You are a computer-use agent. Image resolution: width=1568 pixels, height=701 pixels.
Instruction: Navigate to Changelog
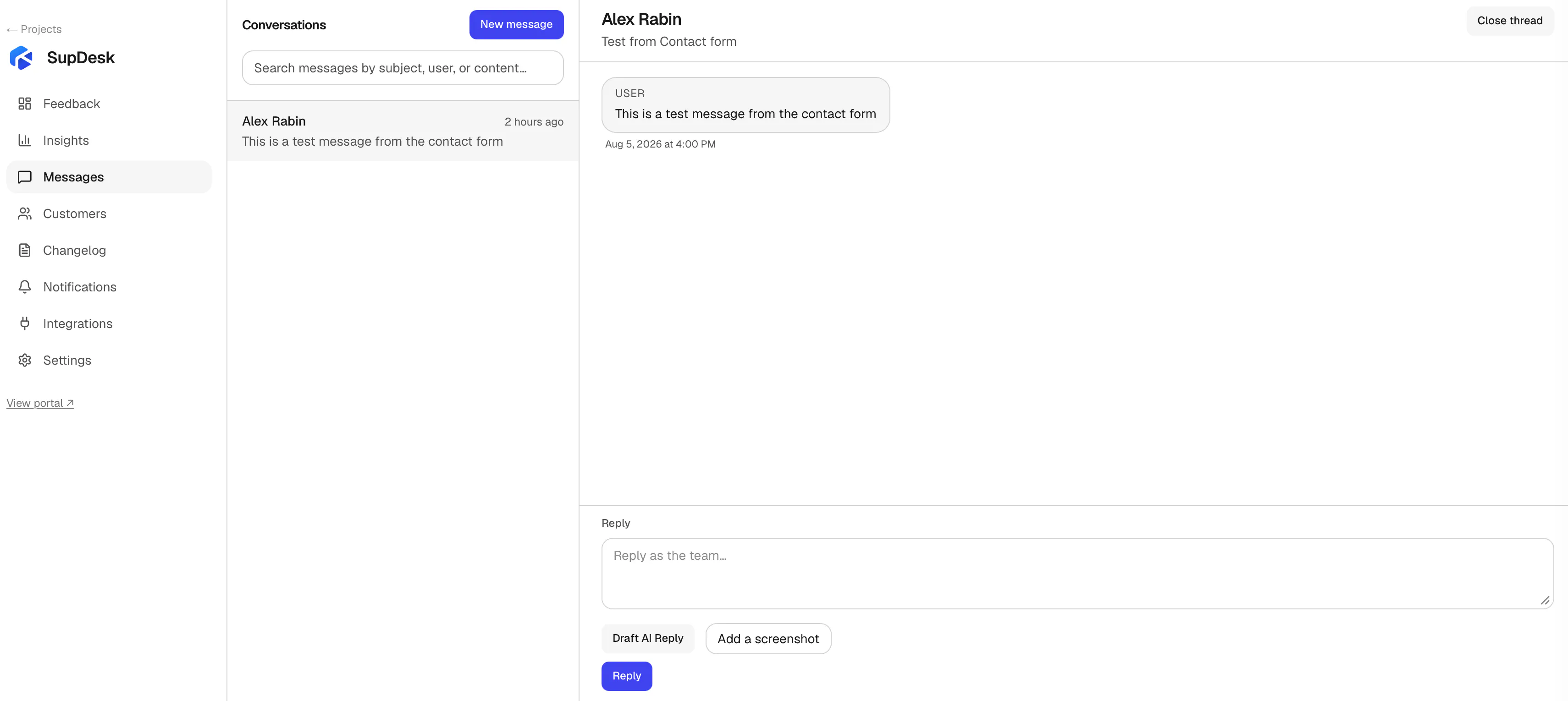point(109,250)
